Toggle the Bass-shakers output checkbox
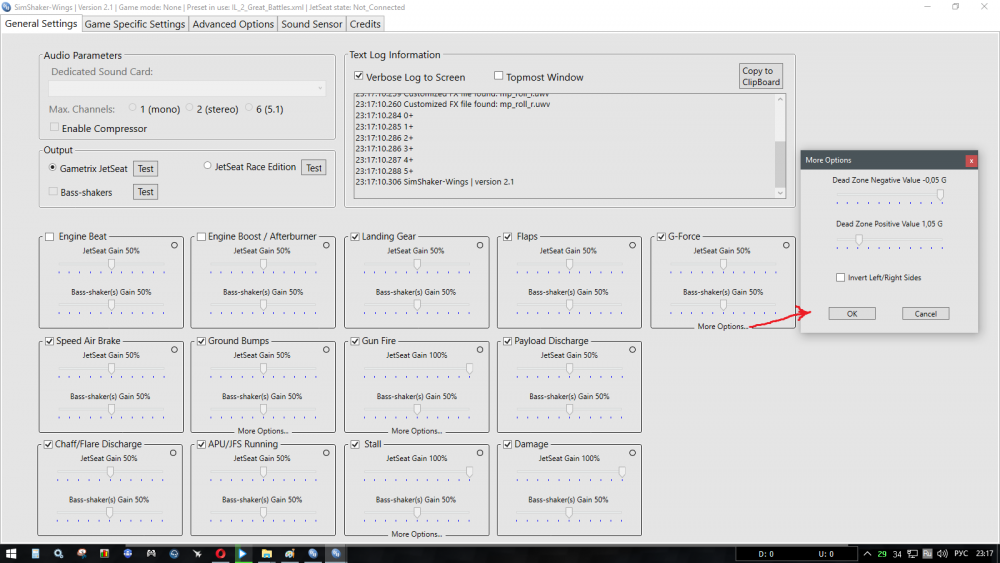The height and width of the screenshot is (563, 1000). click(54, 191)
